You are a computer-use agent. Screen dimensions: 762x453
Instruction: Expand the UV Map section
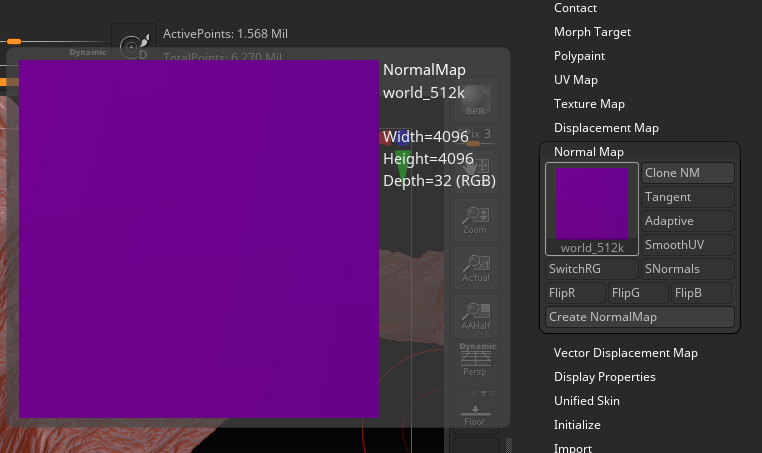click(576, 80)
